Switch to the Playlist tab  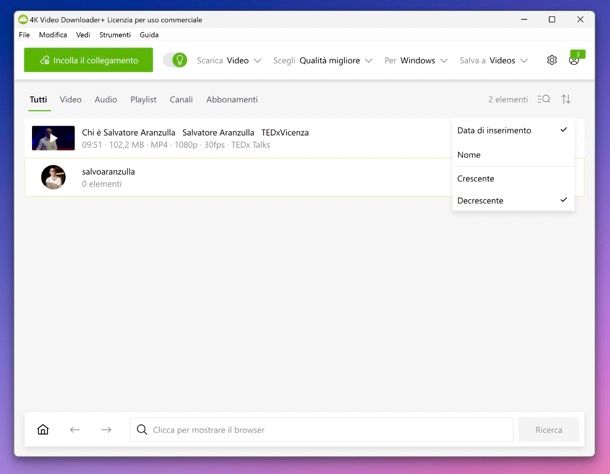coord(143,100)
